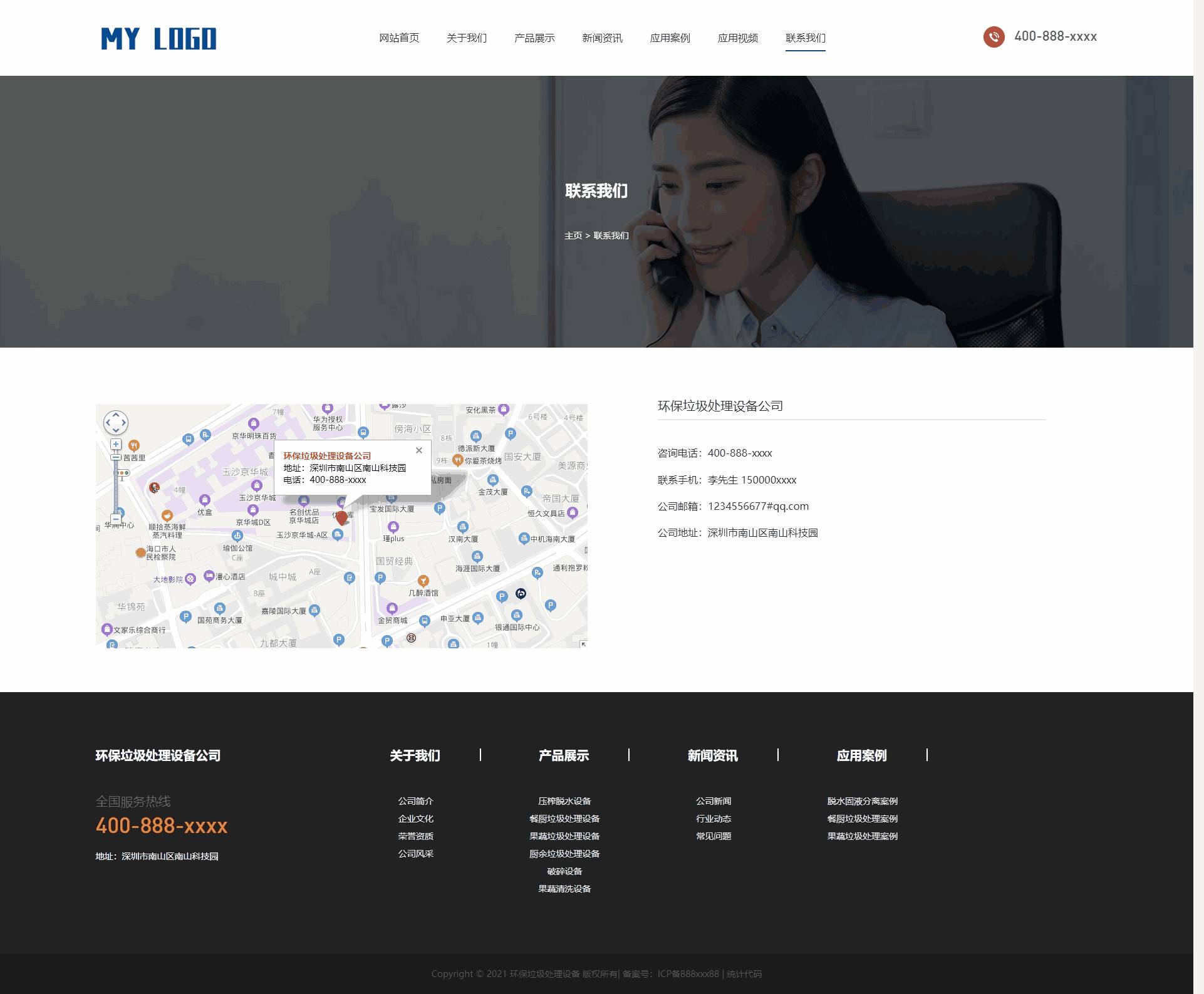1204x994 pixels.
Task: Close the map info popup
Action: point(419,450)
